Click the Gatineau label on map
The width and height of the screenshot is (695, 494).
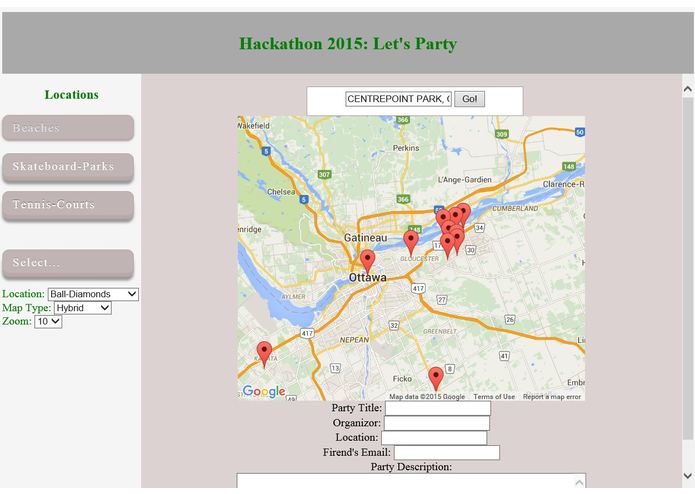coord(365,238)
